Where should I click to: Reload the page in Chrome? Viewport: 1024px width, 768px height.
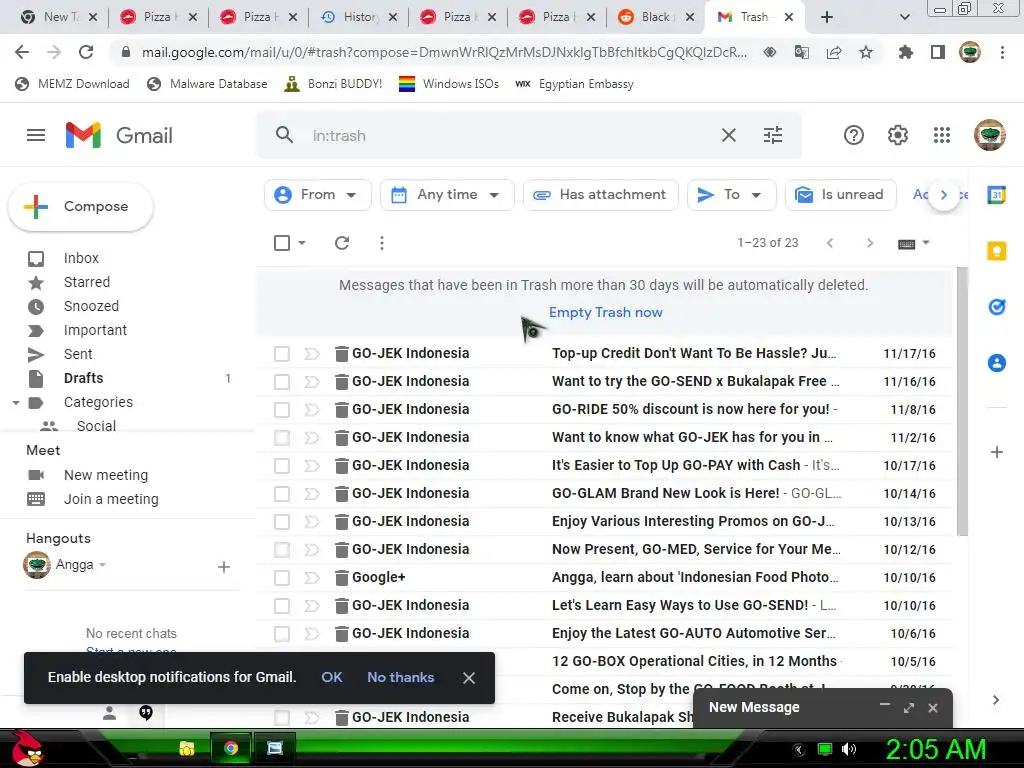click(x=86, y=52)
